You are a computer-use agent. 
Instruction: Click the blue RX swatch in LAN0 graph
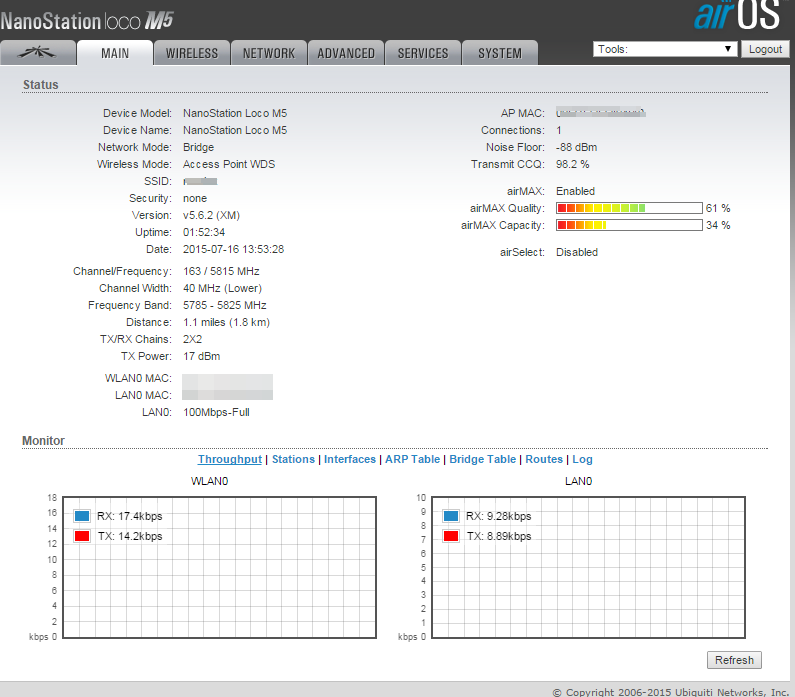(x=451, y=516)
